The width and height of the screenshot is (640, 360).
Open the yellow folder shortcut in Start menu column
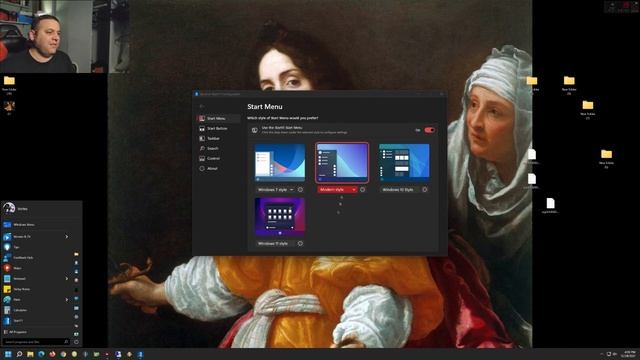[x=76, y=254]
